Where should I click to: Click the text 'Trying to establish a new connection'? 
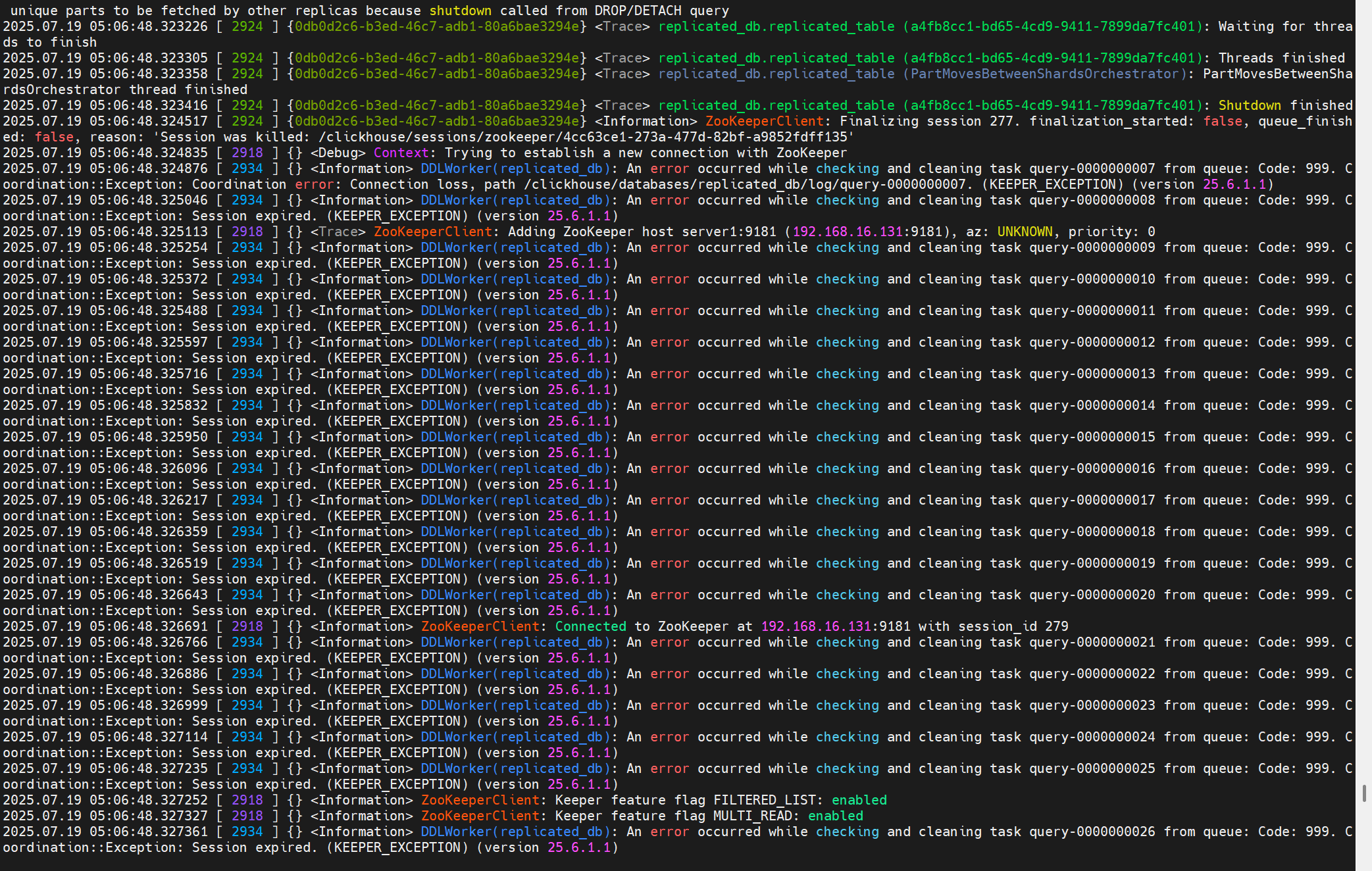coord(587,153)
